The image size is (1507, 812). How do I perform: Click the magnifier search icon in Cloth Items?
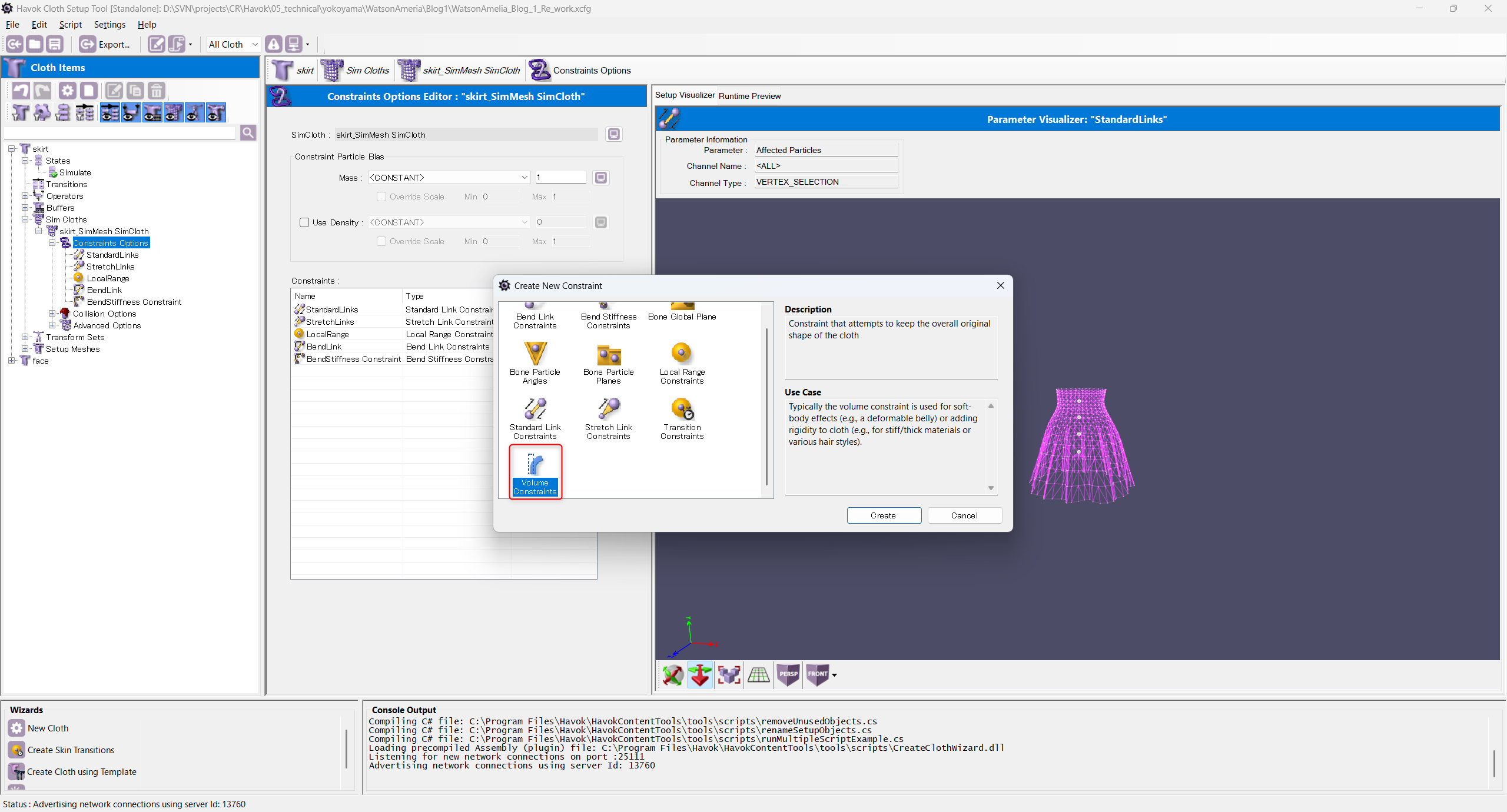pyautogui.click(x=248, y=133)
